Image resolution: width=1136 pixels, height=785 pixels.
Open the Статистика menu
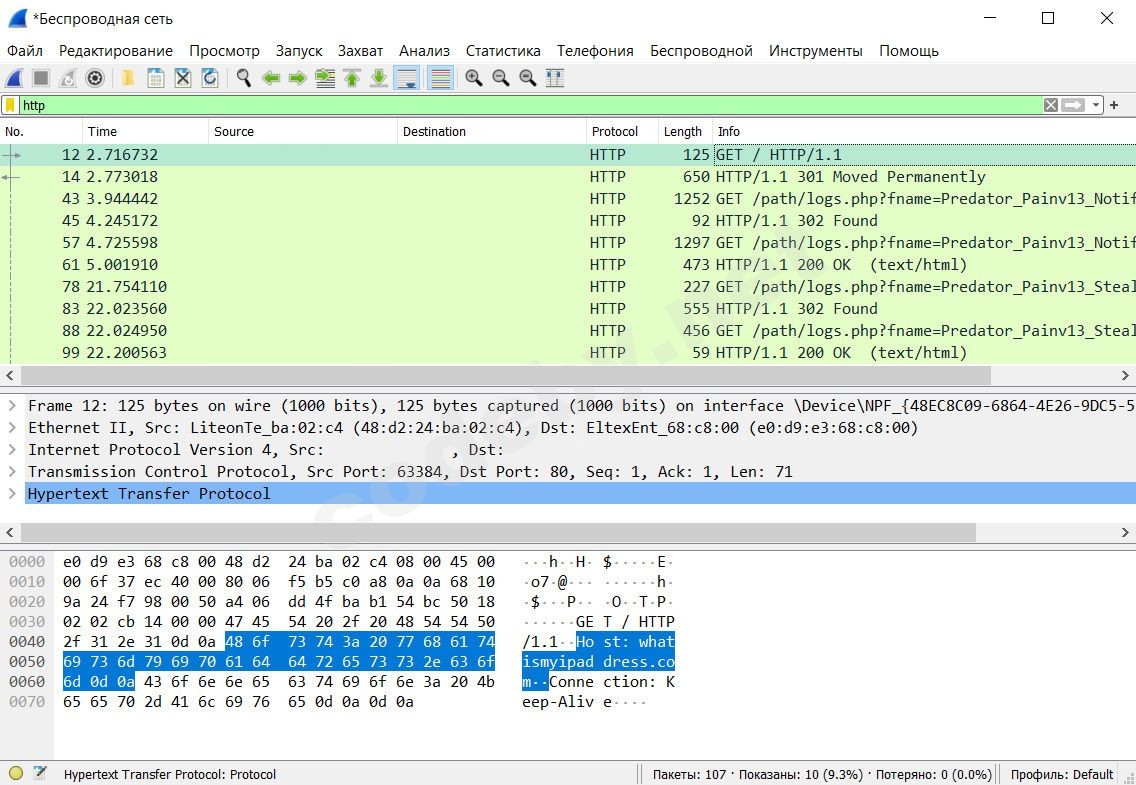503,50
